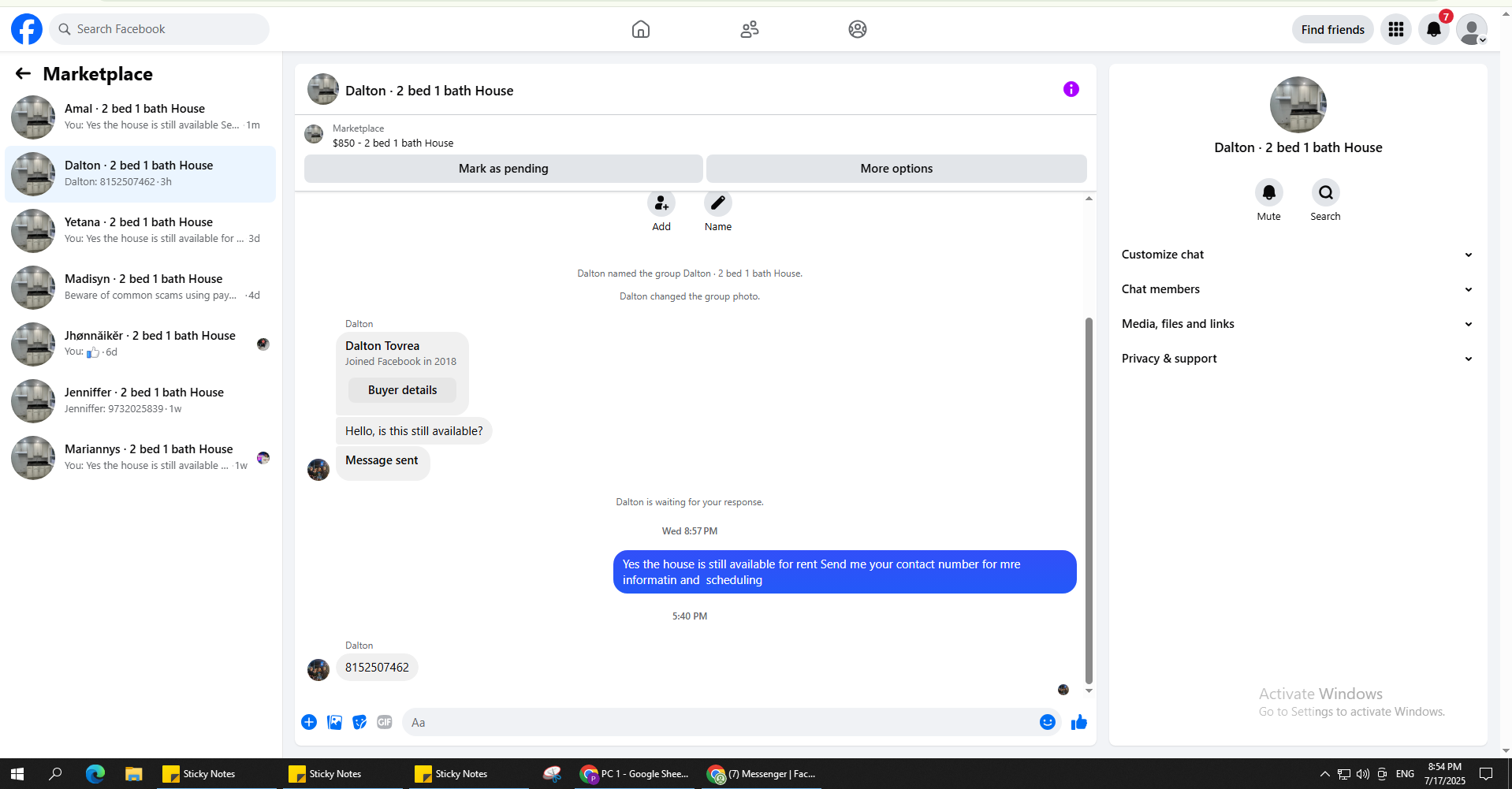Open the Friends icon in top navigation

click(x=750, y=29)
